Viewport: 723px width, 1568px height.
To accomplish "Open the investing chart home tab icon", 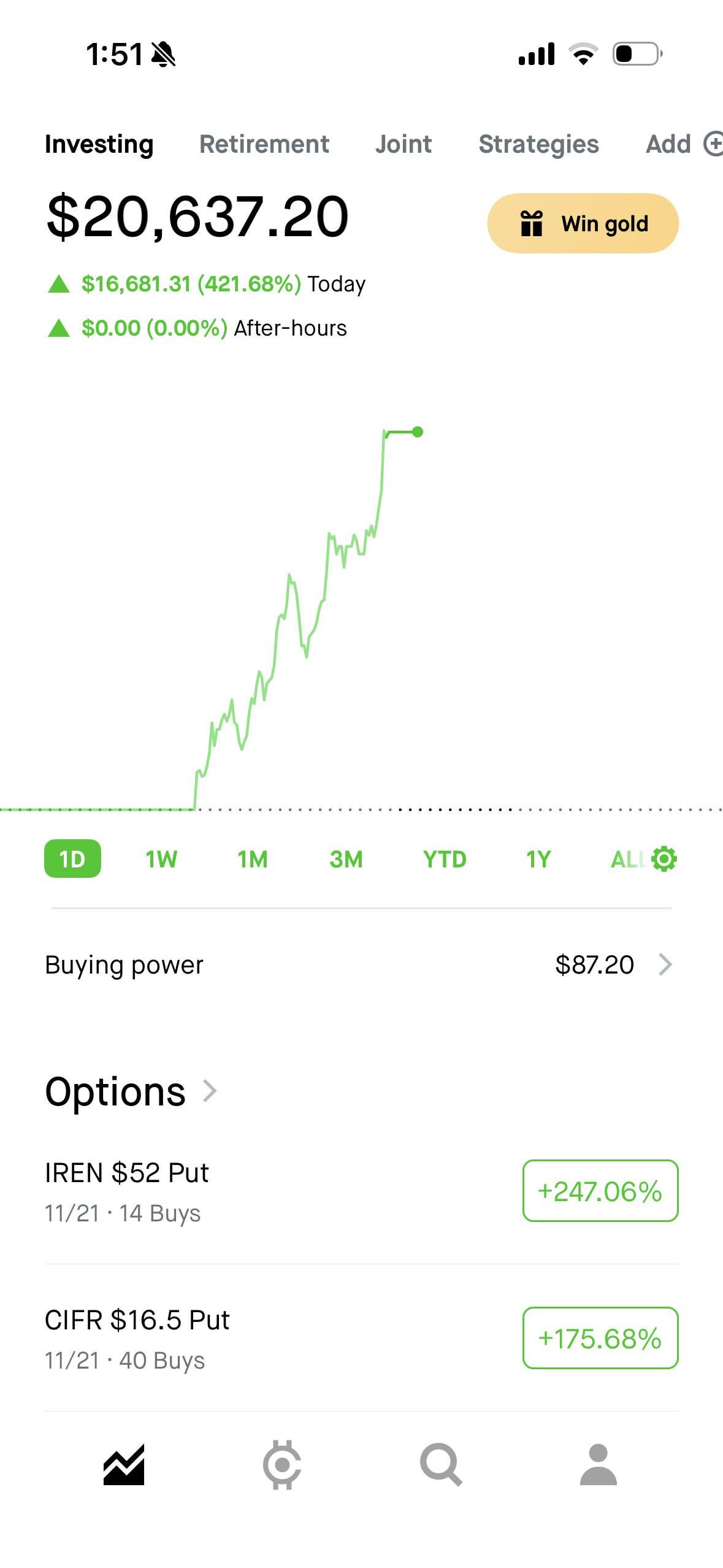I will click(124, 1465).
